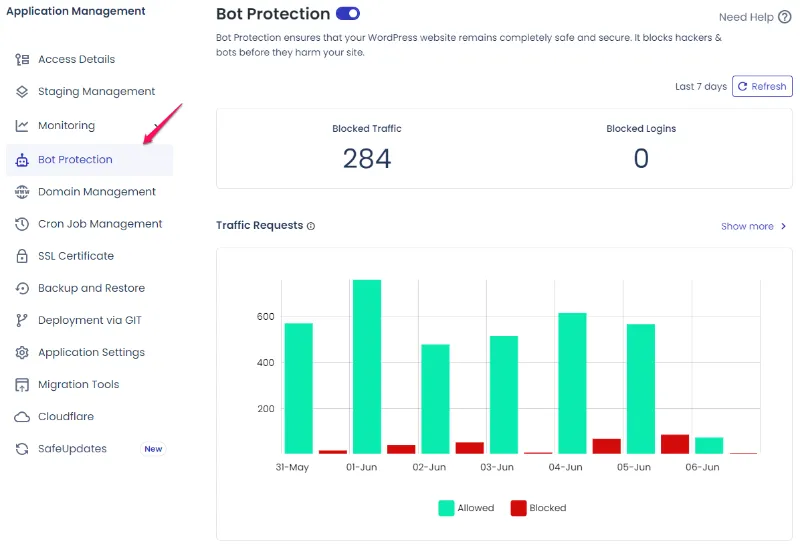Viewport: 800px width, 548px height.
Task: Click the Cloudflare cloud icon
Action: click(22, 417)
